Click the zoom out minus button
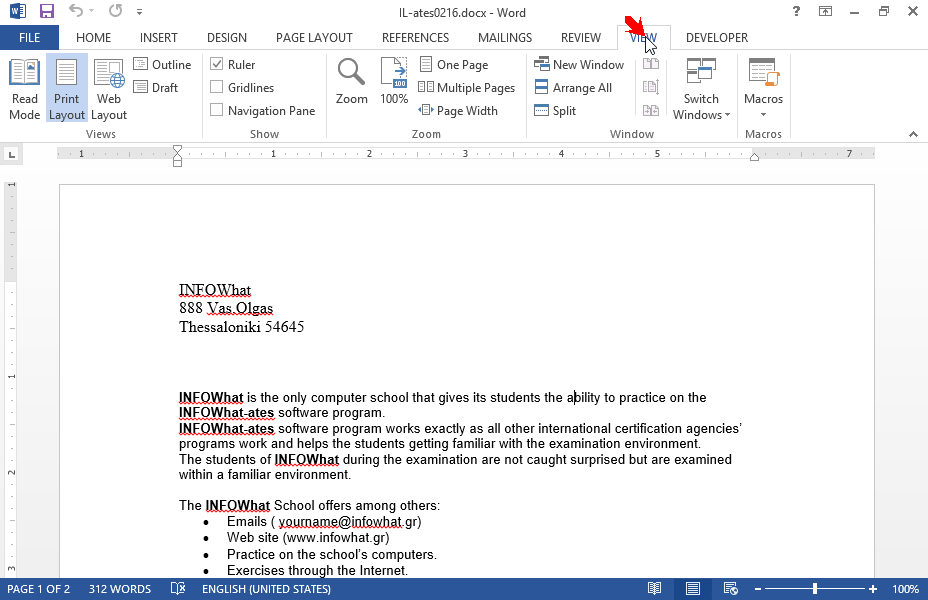928x600 pixels. 758,589
